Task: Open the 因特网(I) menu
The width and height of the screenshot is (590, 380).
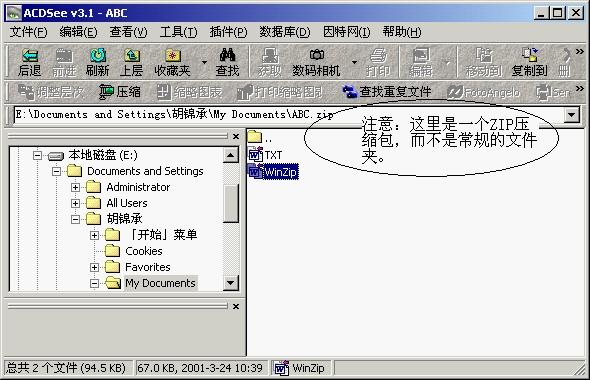Action: tap(347, 32)
